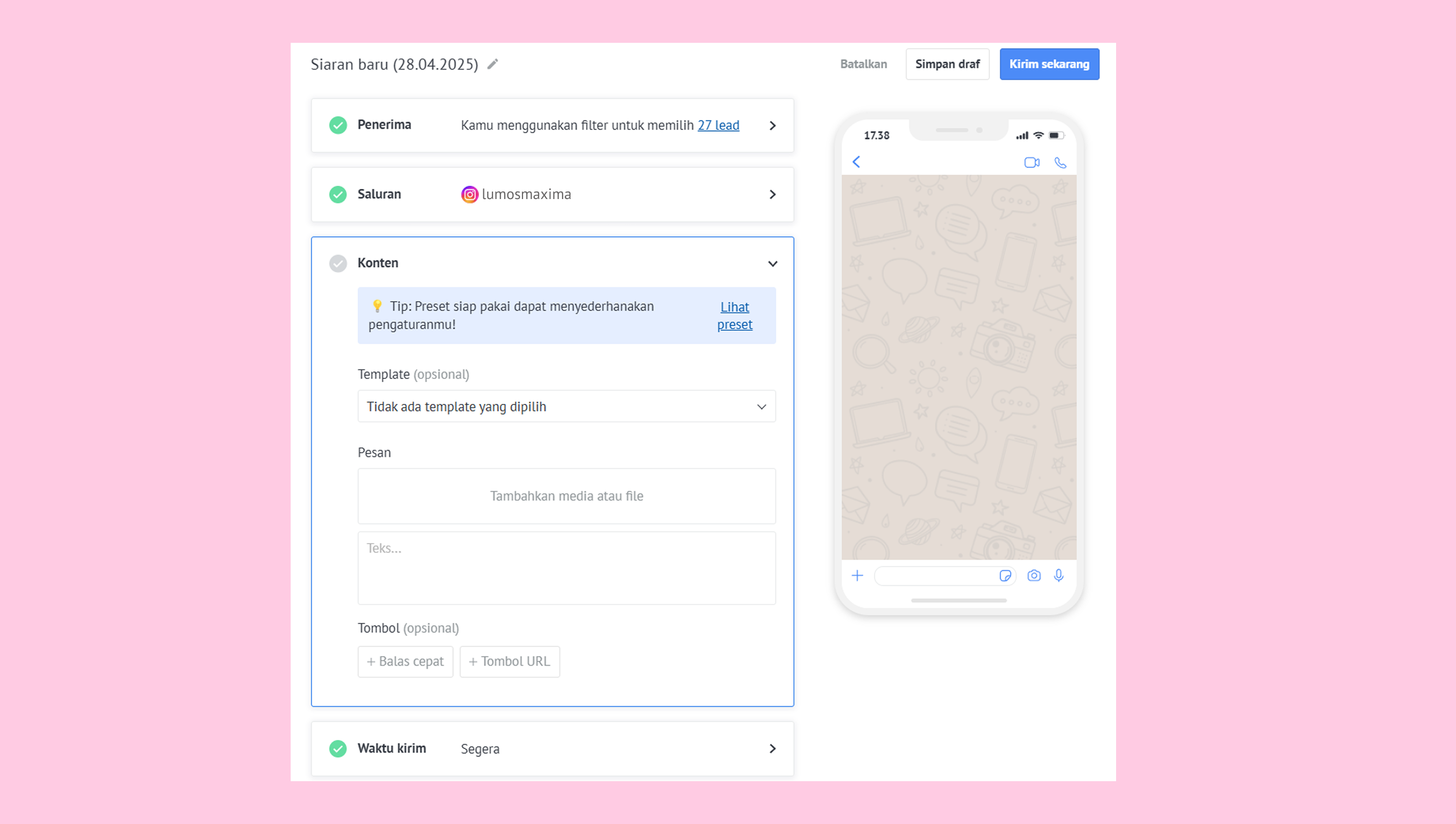Tap the sticker icon in preview input

[x=1005, y=576]
